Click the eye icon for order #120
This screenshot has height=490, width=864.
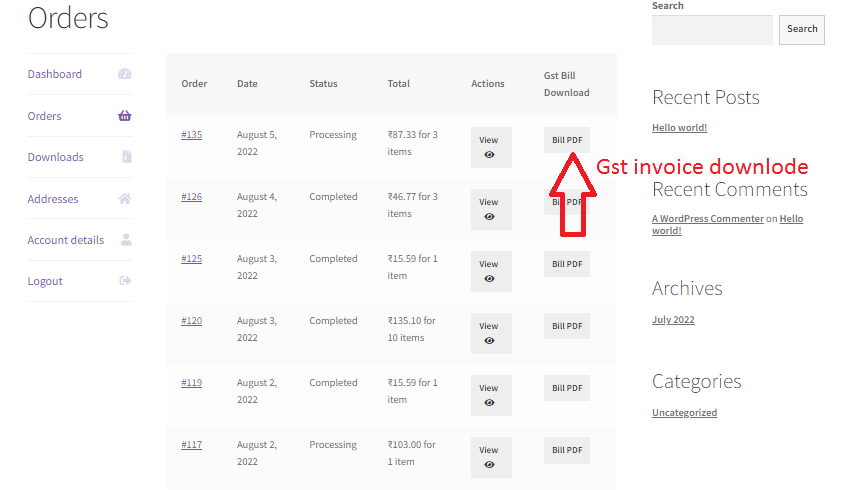pyautogui.click(x=489, y=341)
